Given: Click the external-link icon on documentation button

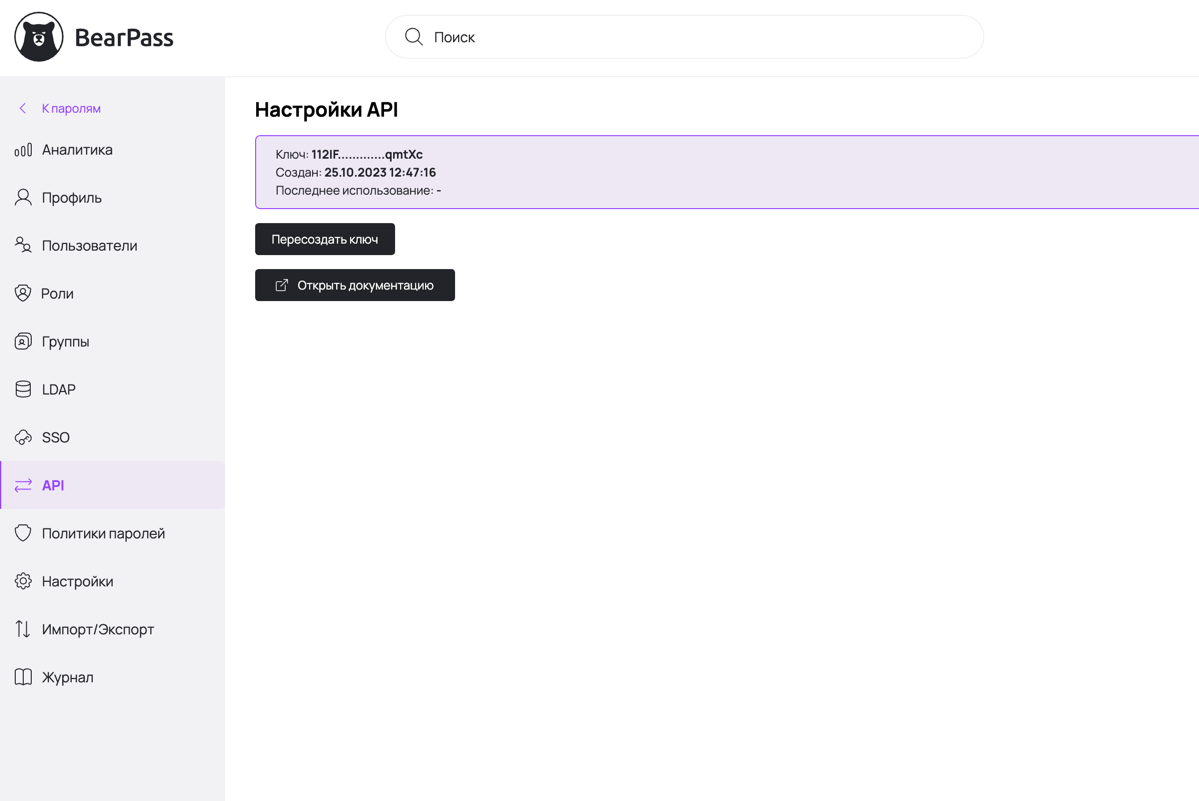Looking at the screenshot, I should tap(279, 285).
